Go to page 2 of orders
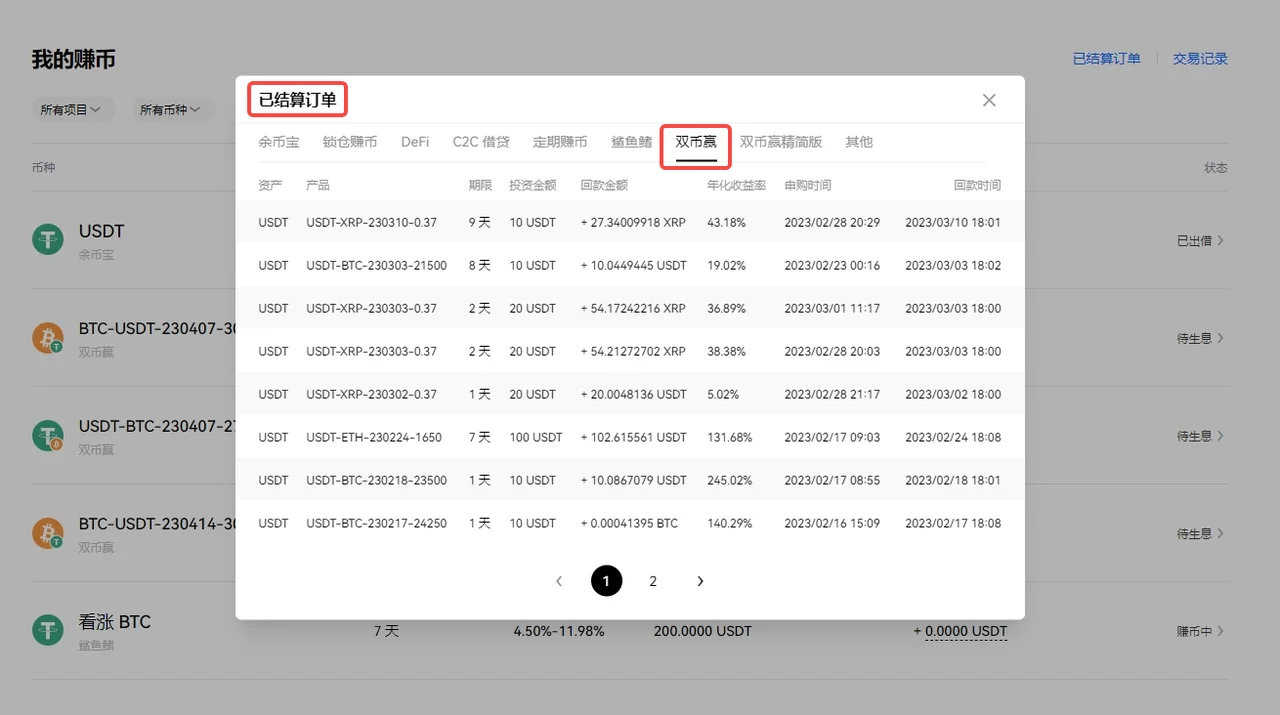The width and height of the screenshot is (1280, 715). pyautogui.click(x=653, y=581)
